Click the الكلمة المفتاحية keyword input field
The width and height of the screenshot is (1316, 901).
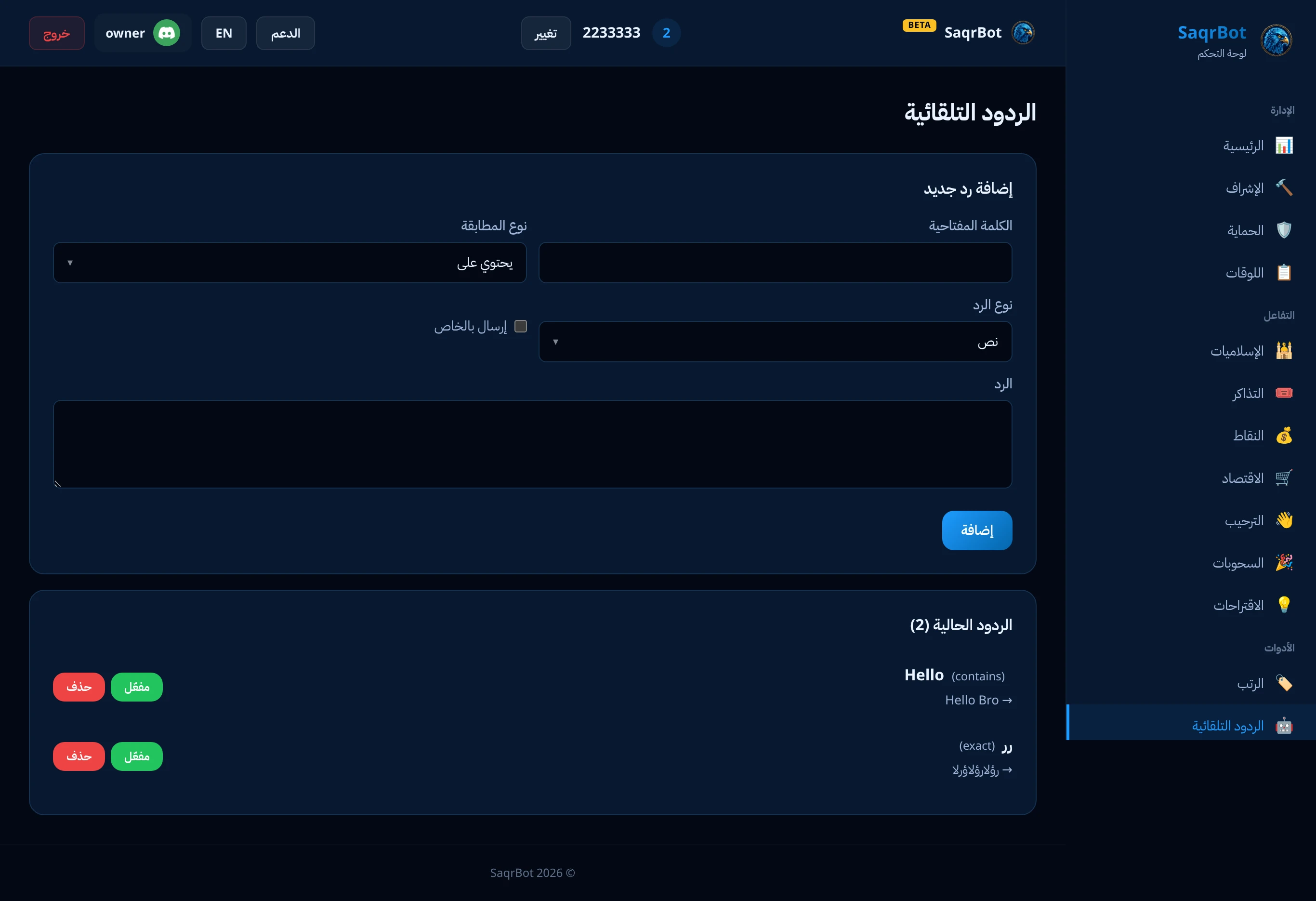(775, 263)
